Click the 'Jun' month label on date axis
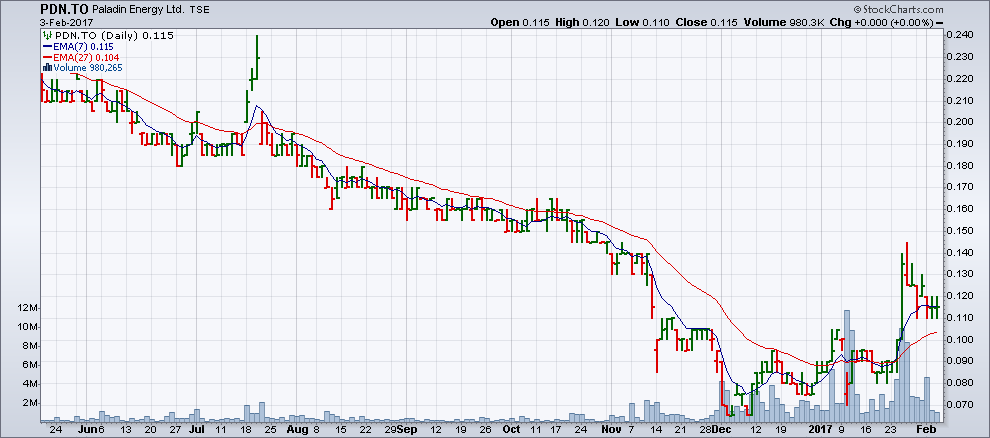 coord(88,429)
